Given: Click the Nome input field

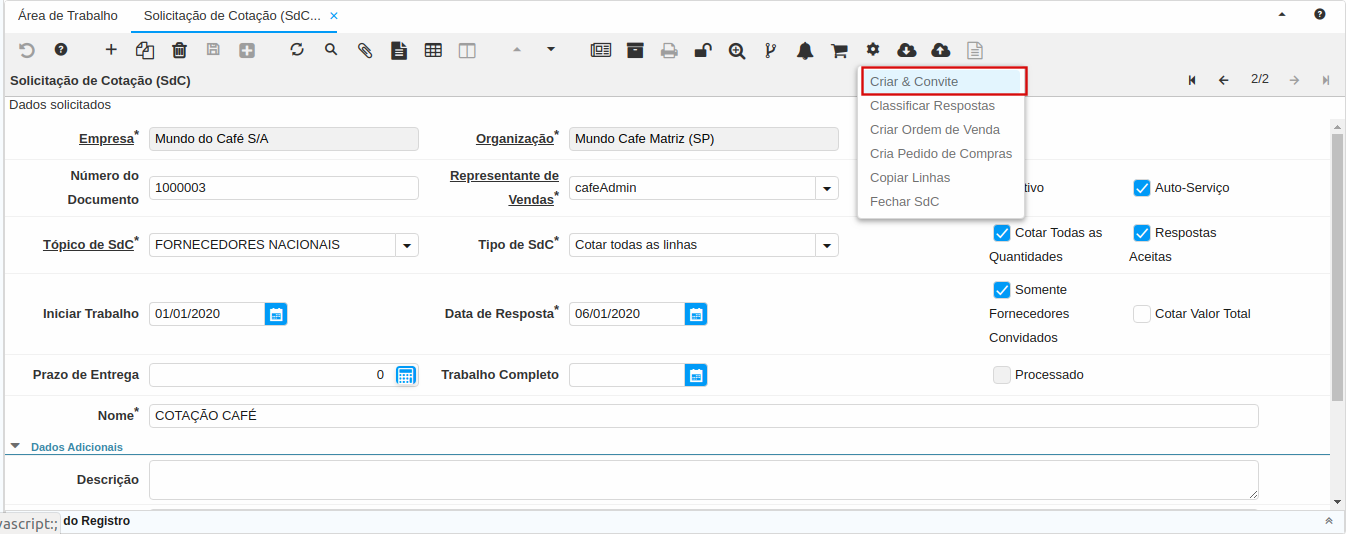Looking at the screenshot, I should click(703, 416).
